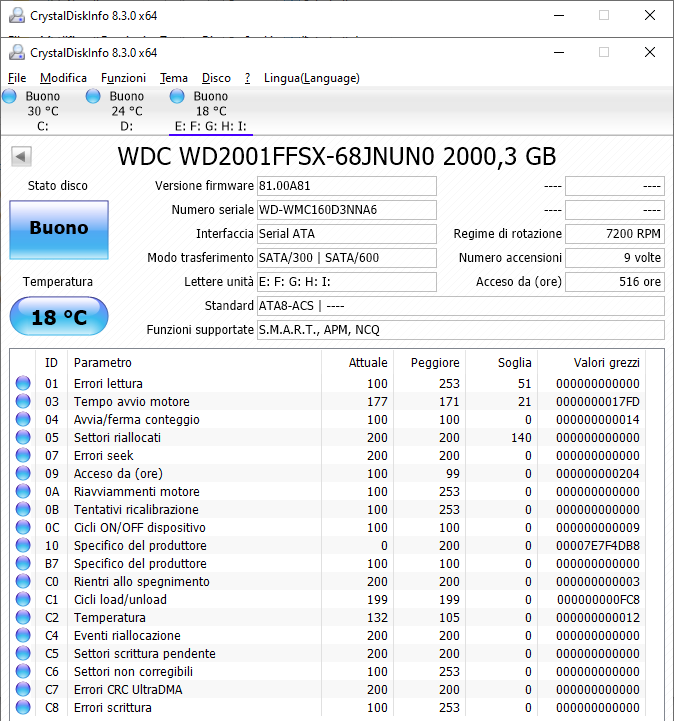
Task: Click the Acceso da (ore) 516 ore value
Action: (615, 281)
